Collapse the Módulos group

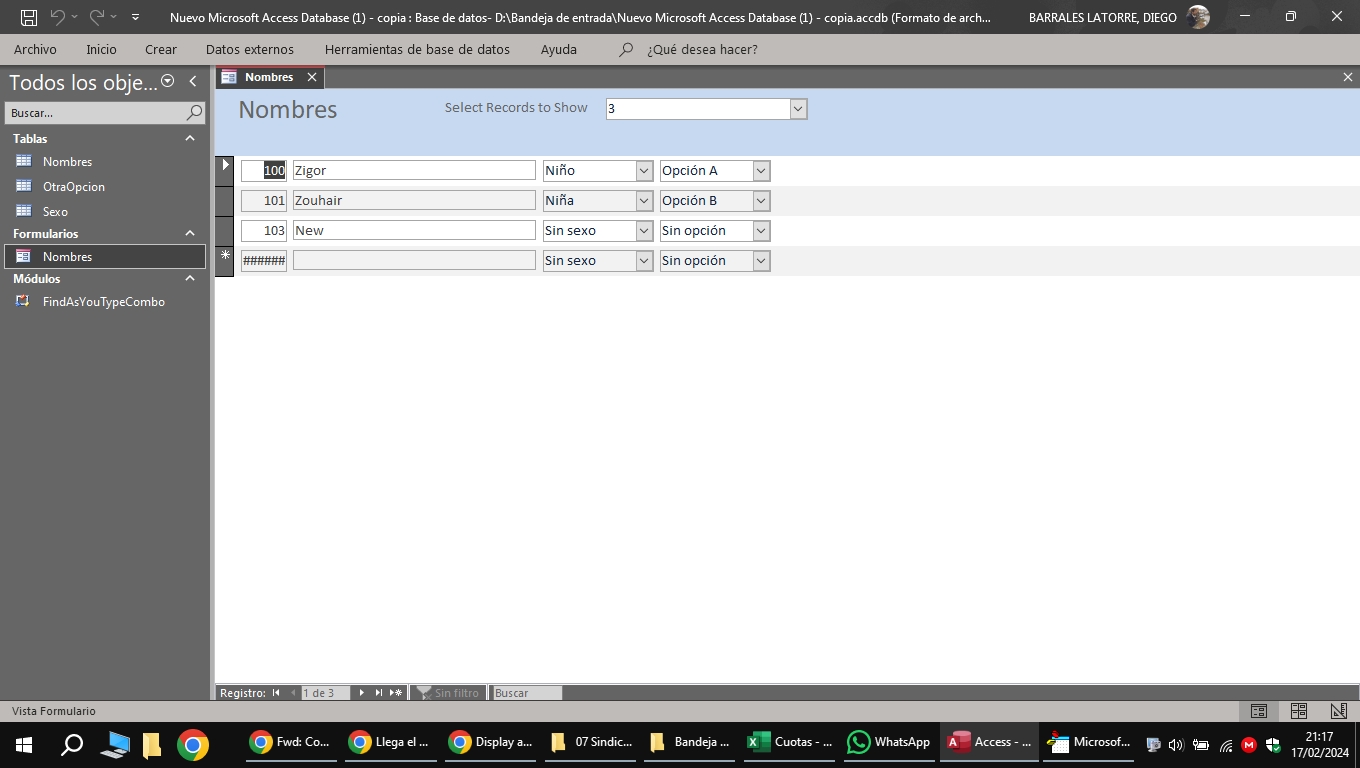coord(190,278)
